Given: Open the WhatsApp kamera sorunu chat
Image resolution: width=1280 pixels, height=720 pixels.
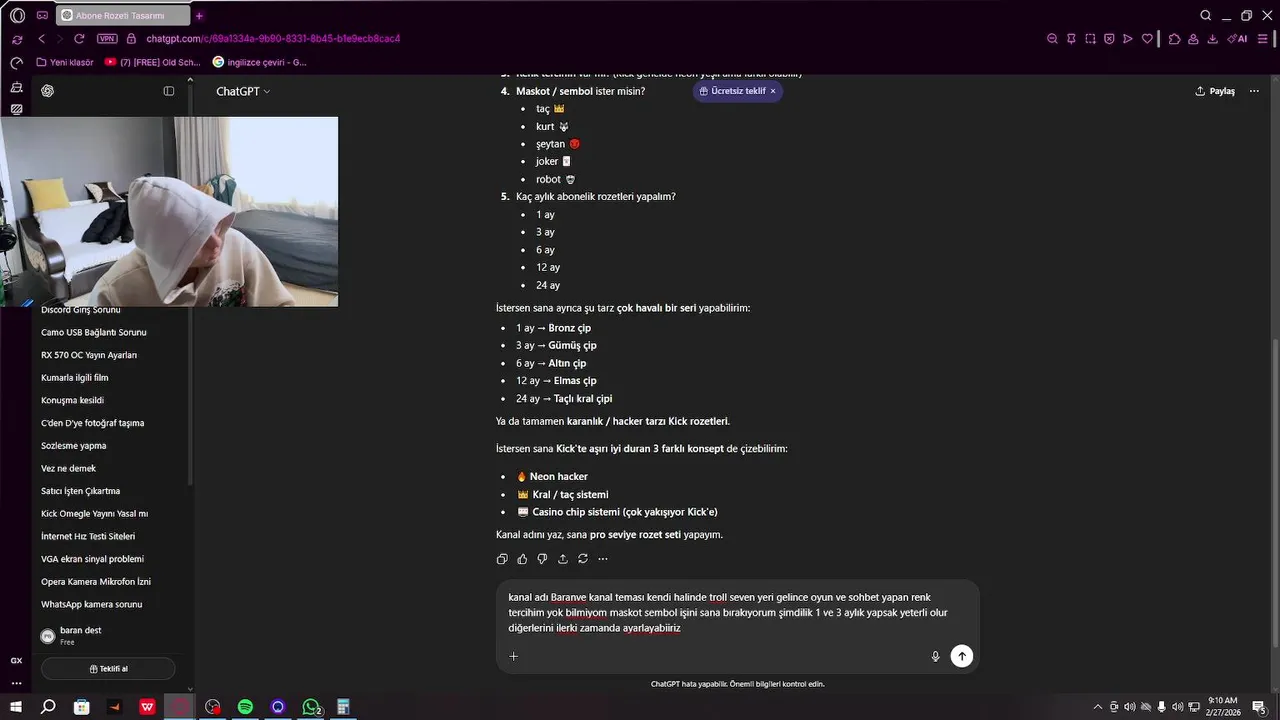Looking at the screenshot, I should pyautogui.click(x=91, y=604).
